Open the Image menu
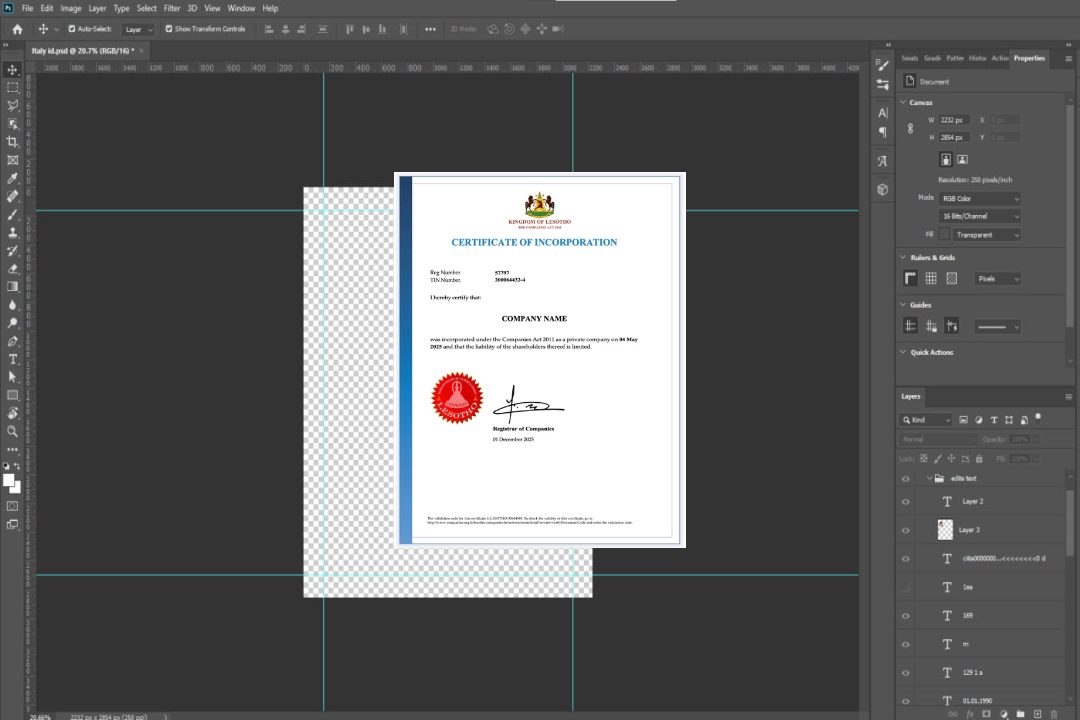Image resolution: width=1080 pixels, height=720 pixels. (71, 8)
